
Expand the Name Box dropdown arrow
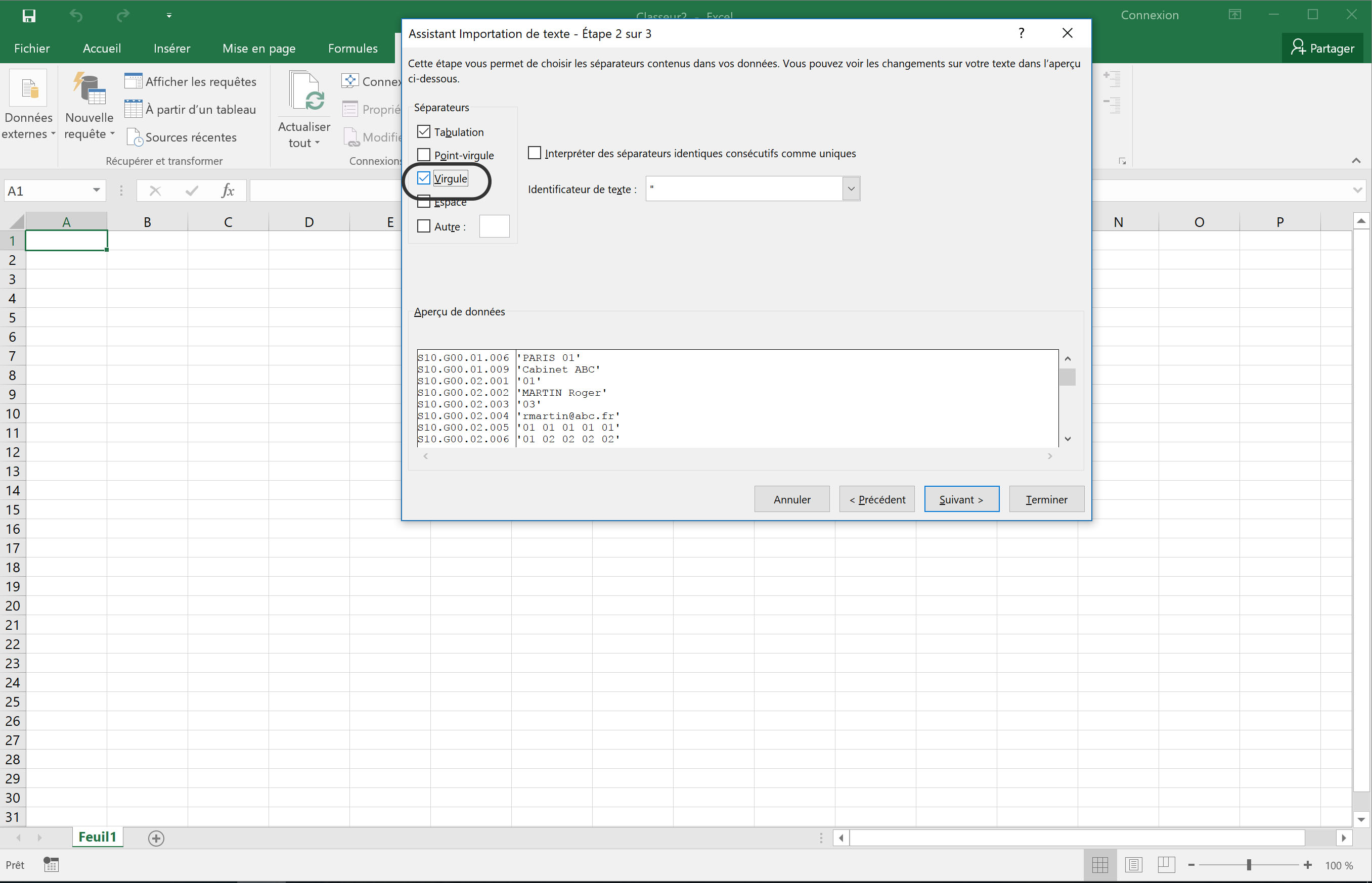click(96, 191)
